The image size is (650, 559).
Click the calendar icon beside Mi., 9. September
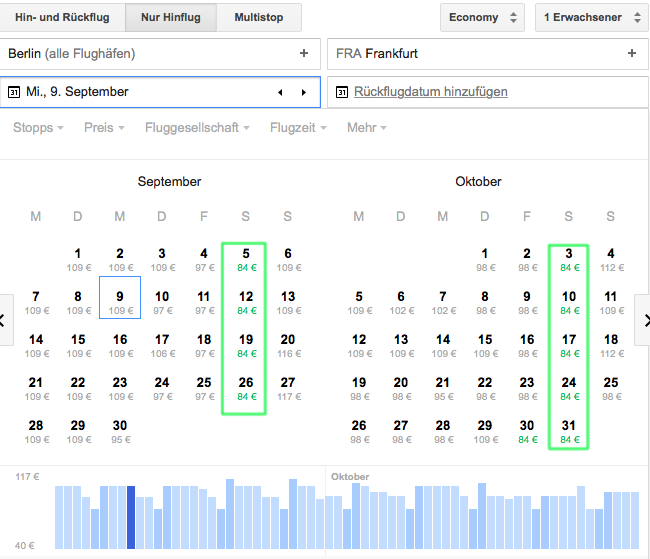pyautogui.click(x=14, y=92)
